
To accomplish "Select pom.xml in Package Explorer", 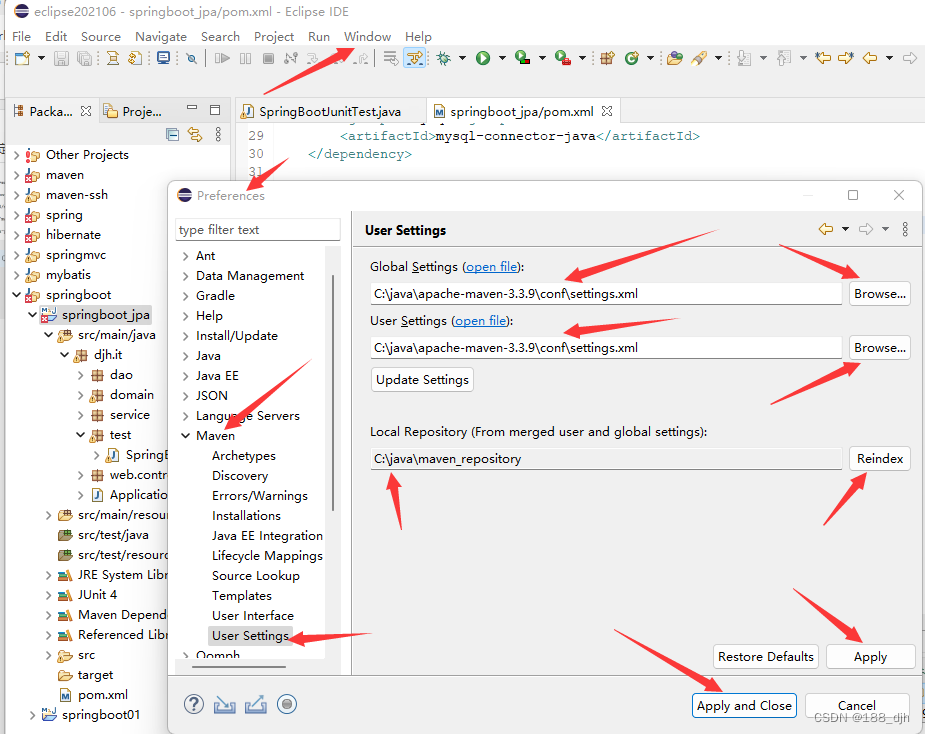I will click(103, 694).
